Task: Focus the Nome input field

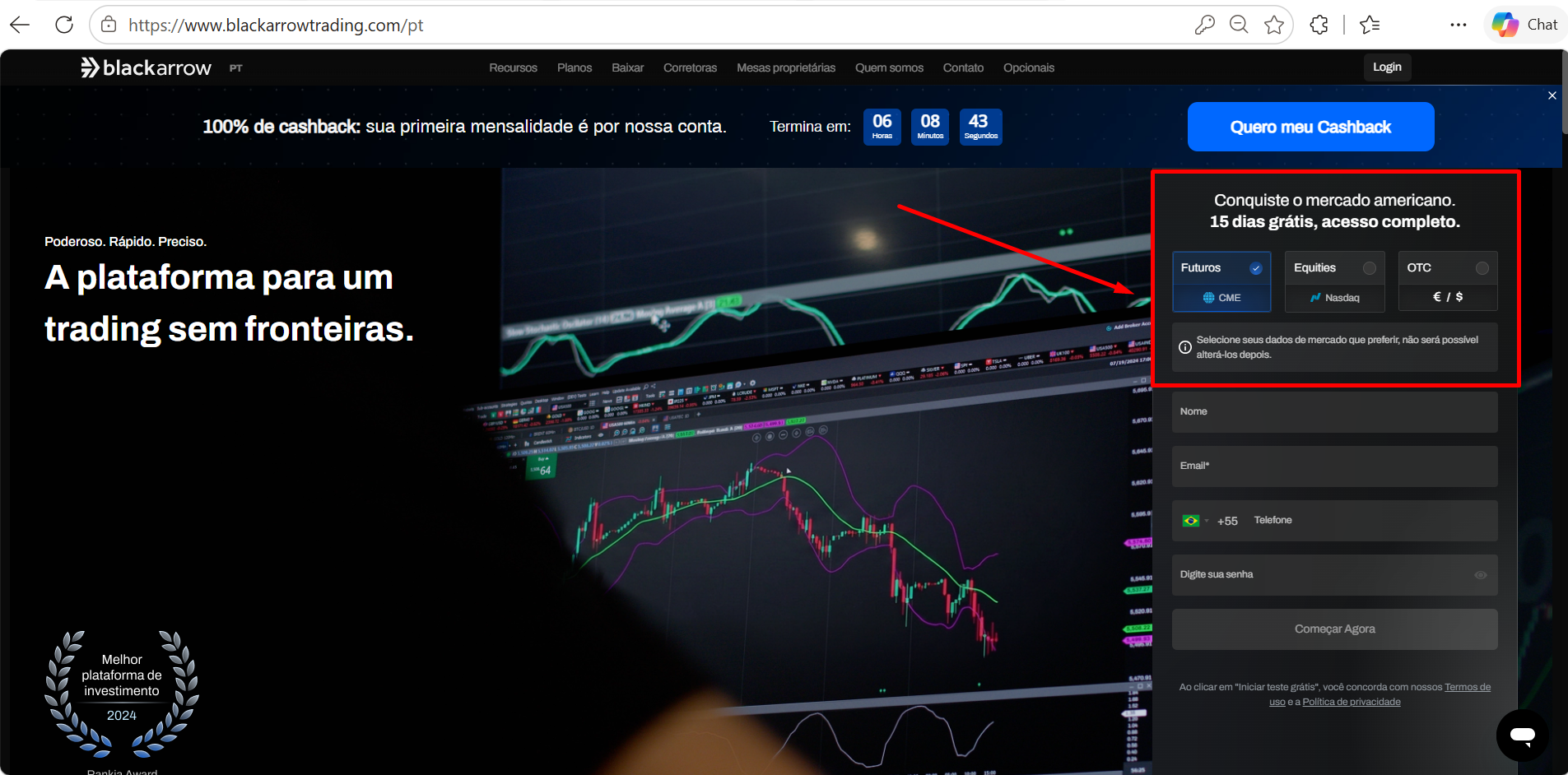Action: 1334,412
